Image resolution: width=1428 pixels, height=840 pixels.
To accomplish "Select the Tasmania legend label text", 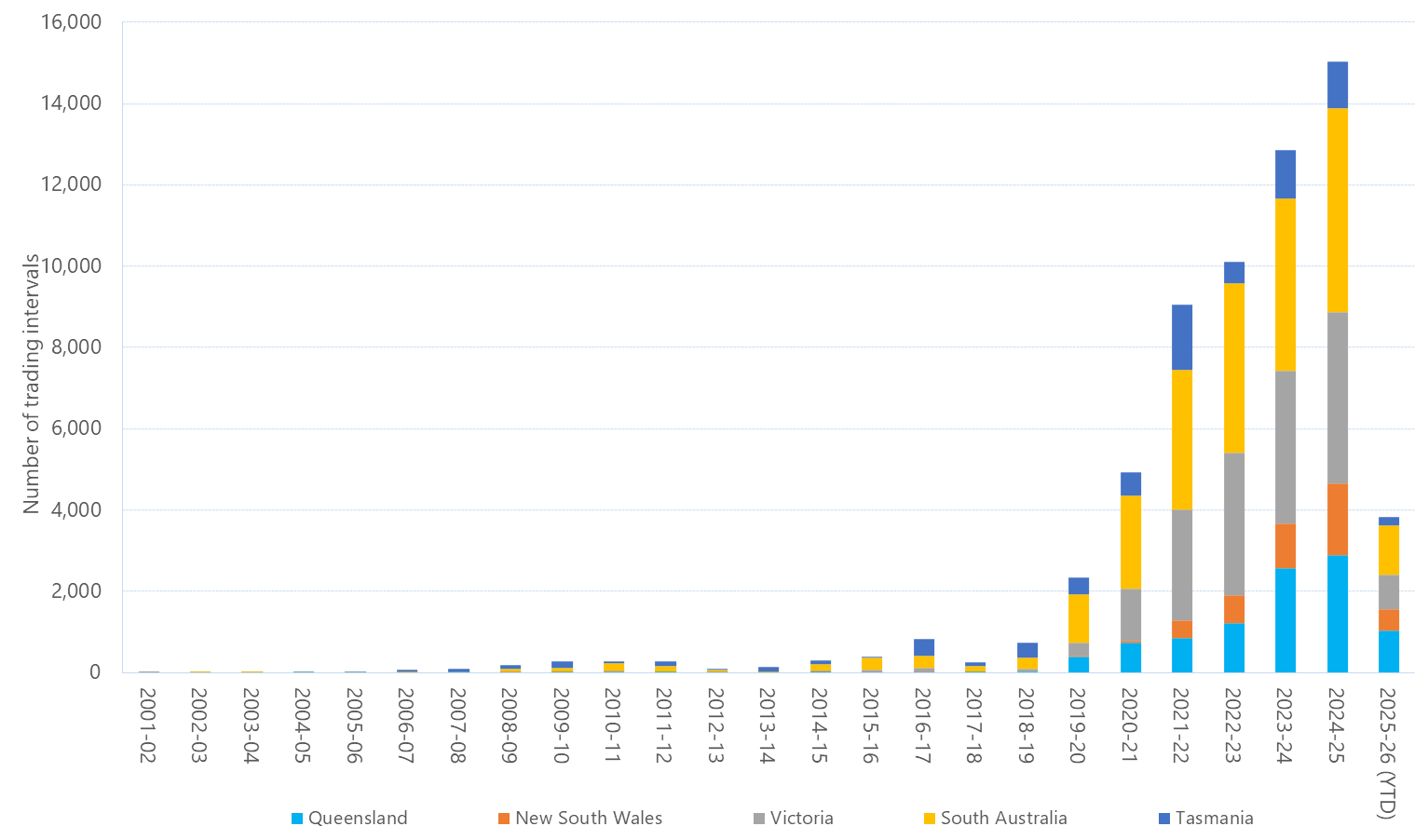I will pyautogui.click(x=1214, y=819).
